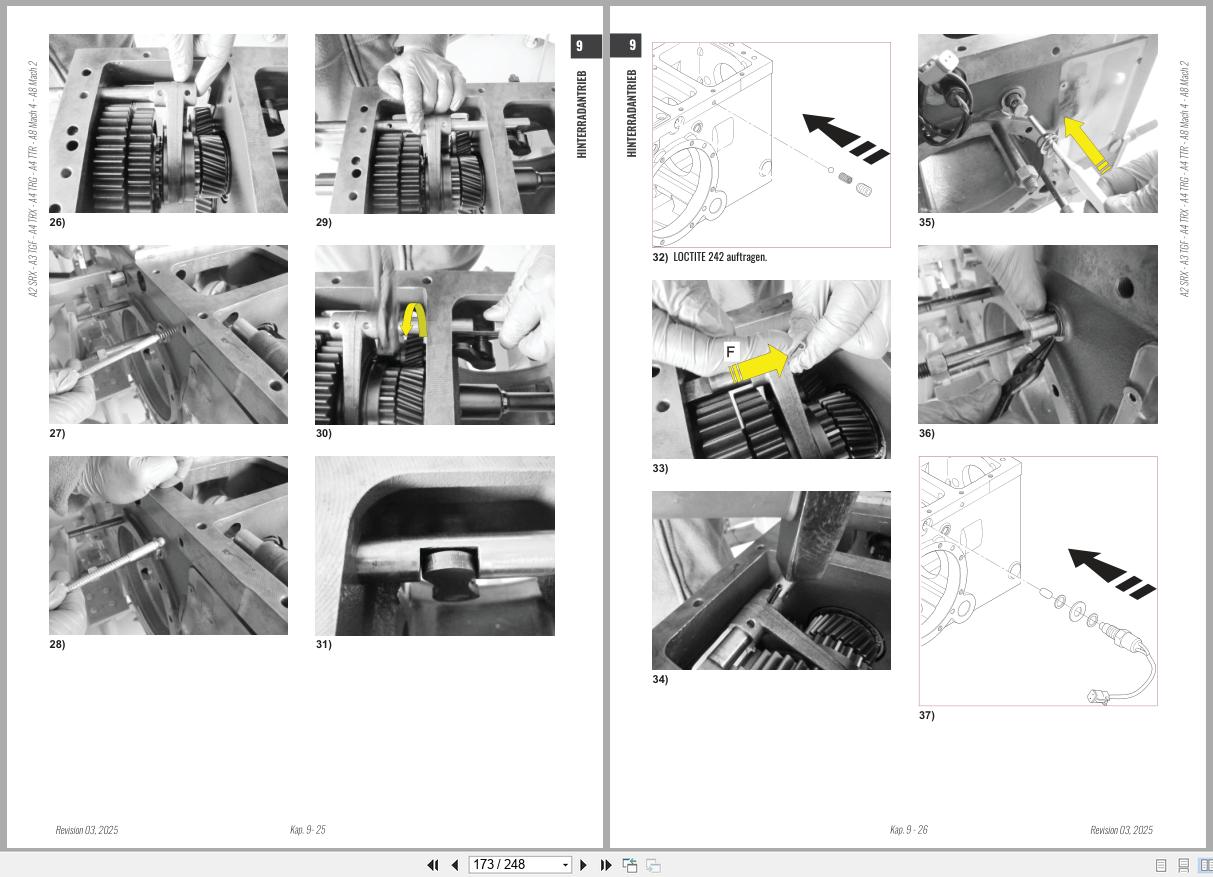This screenshot has width=1213, height=877.
Task: Click the F label in photo 33
Action: [x=730, y=352]
